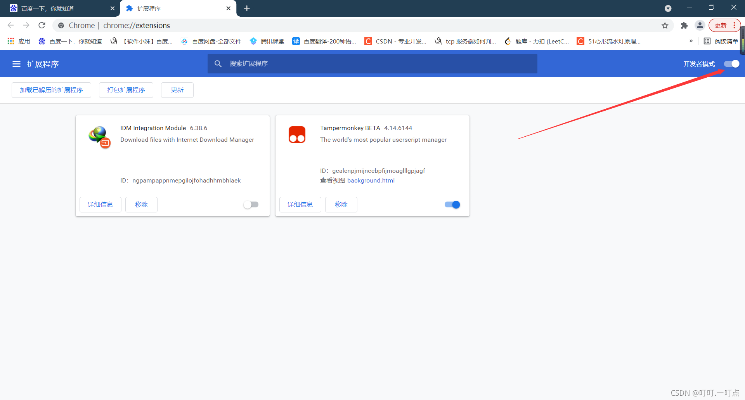The width and height of the screenshot is (745, 400).
Task: Open the extensions puzzle-piece icon in the toolbar
Action: [x=684, y=25]
